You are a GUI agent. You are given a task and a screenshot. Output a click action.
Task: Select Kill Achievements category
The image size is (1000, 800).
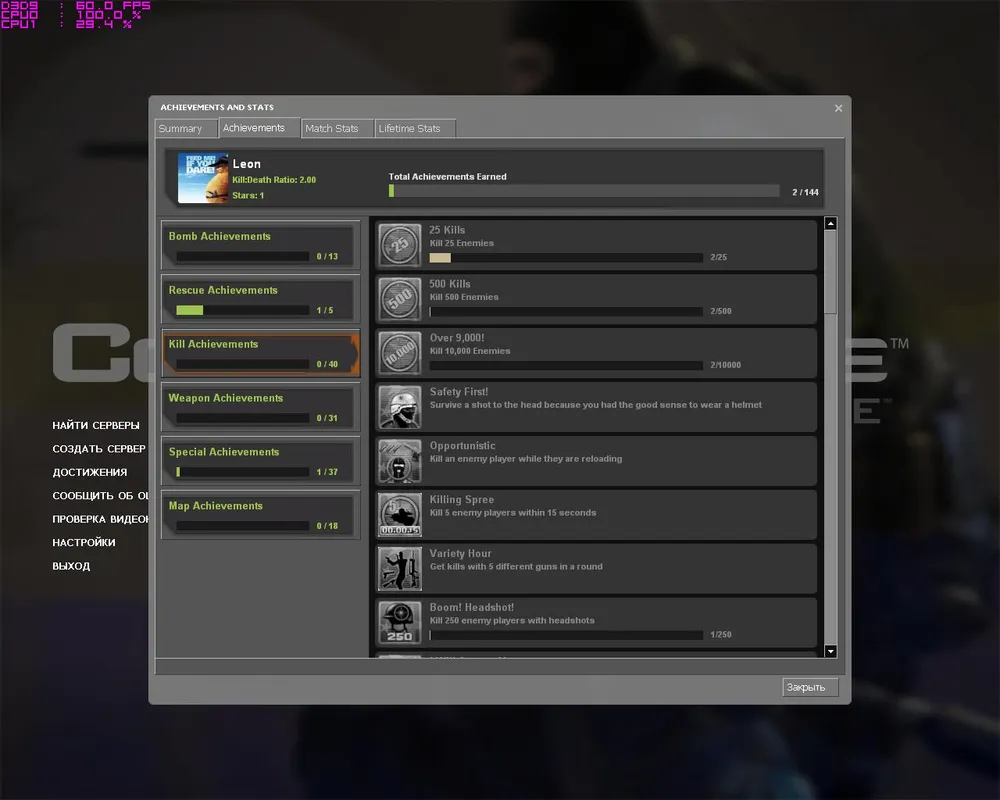260,353
